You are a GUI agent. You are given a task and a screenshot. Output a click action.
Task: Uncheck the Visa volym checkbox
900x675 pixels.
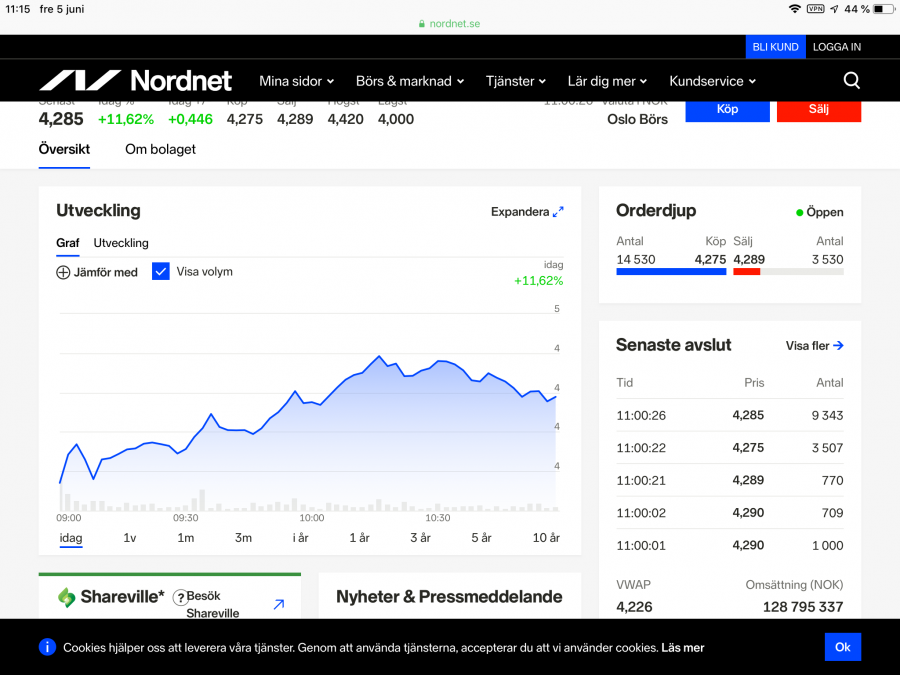[161, 271]
